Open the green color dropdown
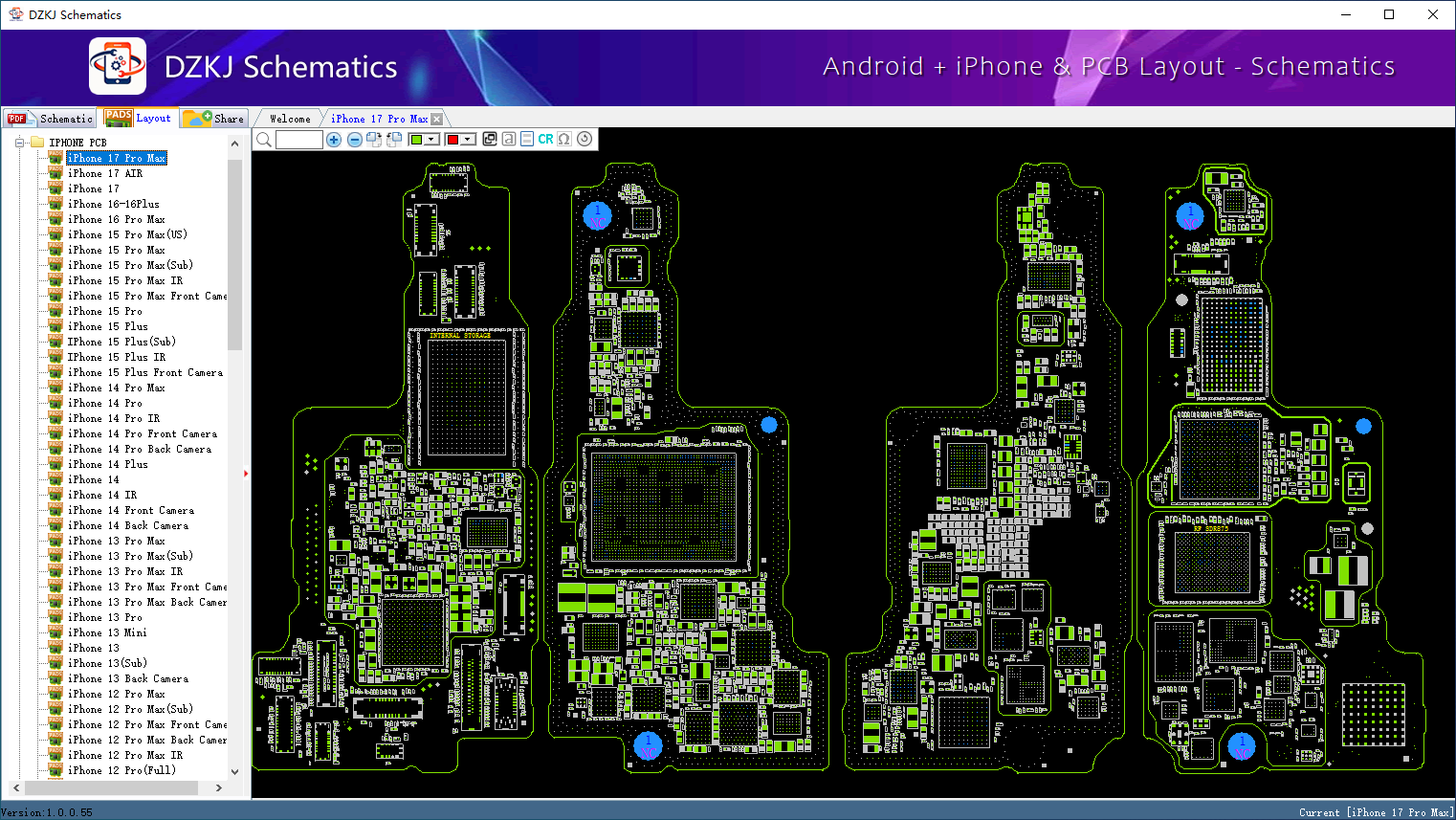Image resolution: width=1456 pixels, height=820 pixels. 424,140
